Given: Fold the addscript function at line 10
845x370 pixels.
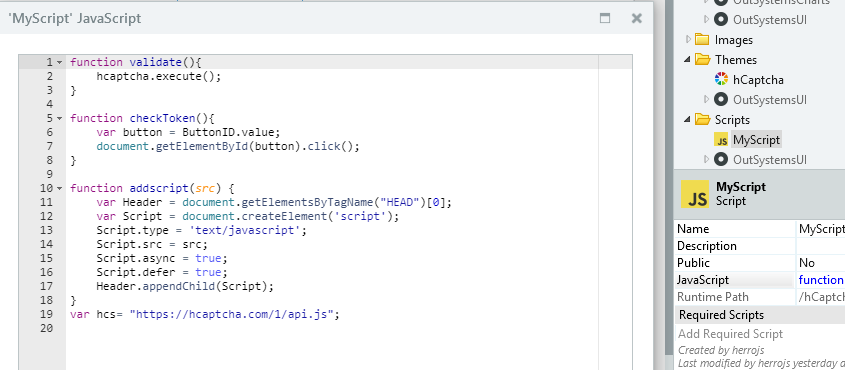Looking at the screenshot, I should pos(59,189).
